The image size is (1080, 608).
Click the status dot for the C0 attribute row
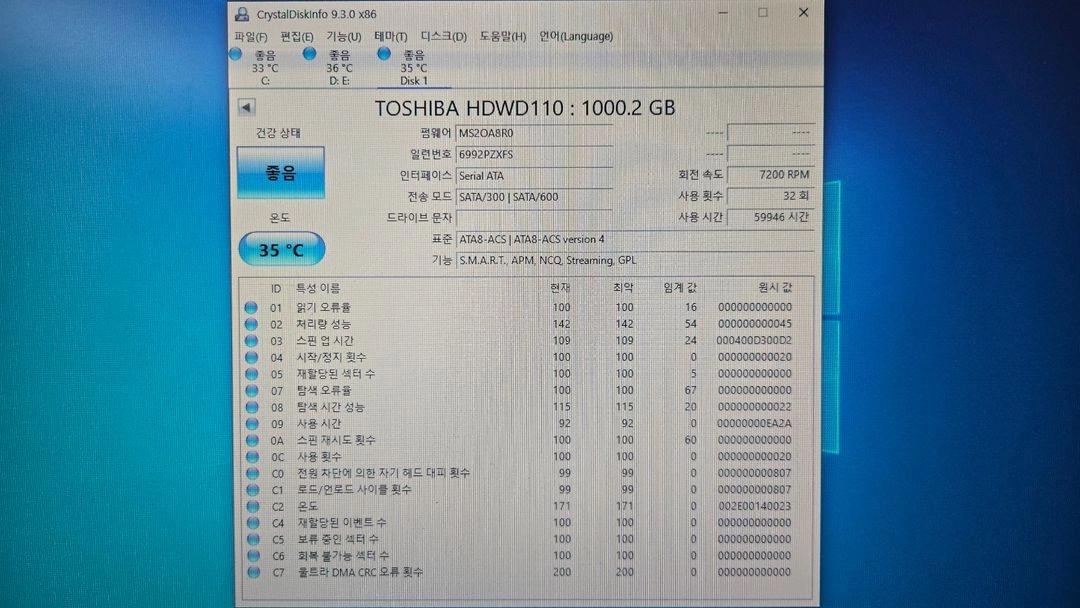tap(253, 473)
